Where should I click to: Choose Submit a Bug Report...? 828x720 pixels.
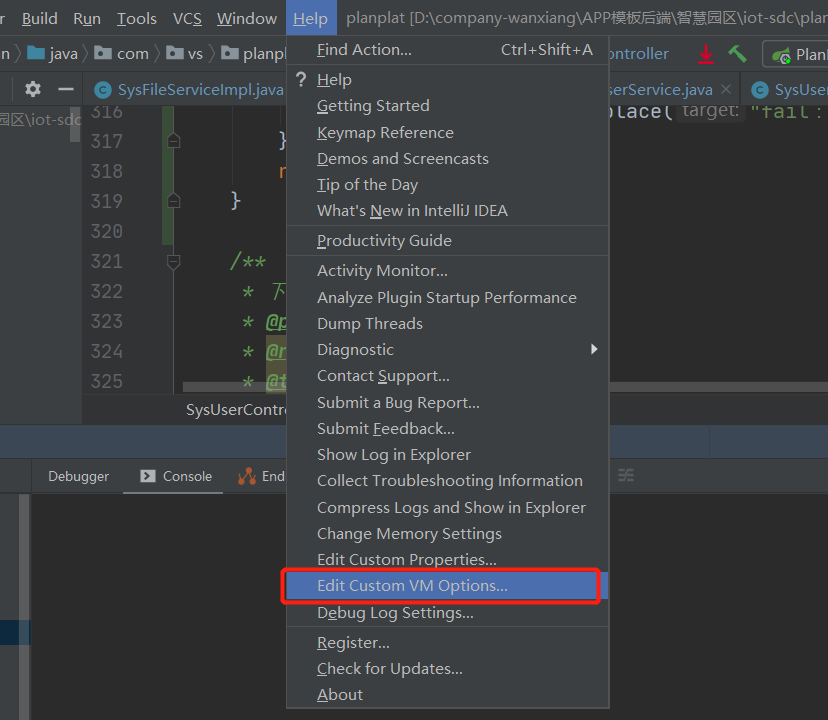pyautogui.click(x=447, y=403)
